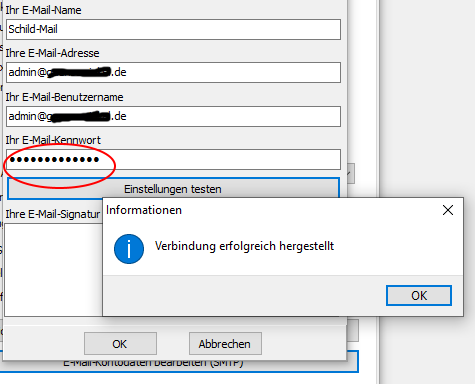The image size is (475, 384).
Task: Focus the Ihre E-Mail-Adresse input field
Action: [x=173, y=72]
